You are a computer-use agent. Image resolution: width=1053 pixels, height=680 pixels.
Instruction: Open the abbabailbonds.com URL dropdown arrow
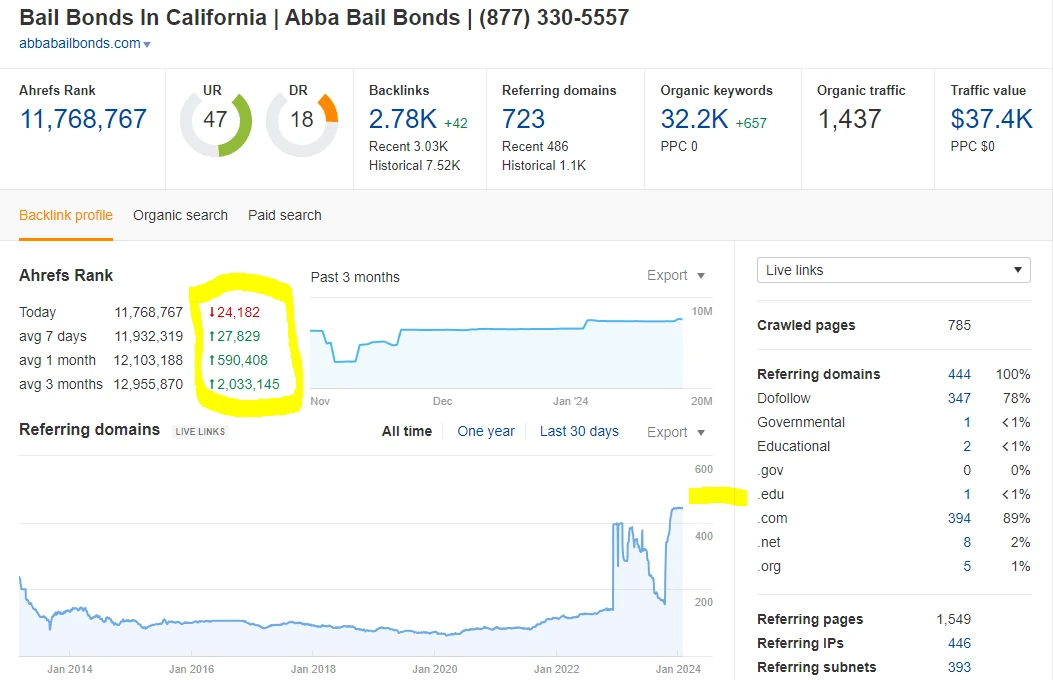(147, 44)
